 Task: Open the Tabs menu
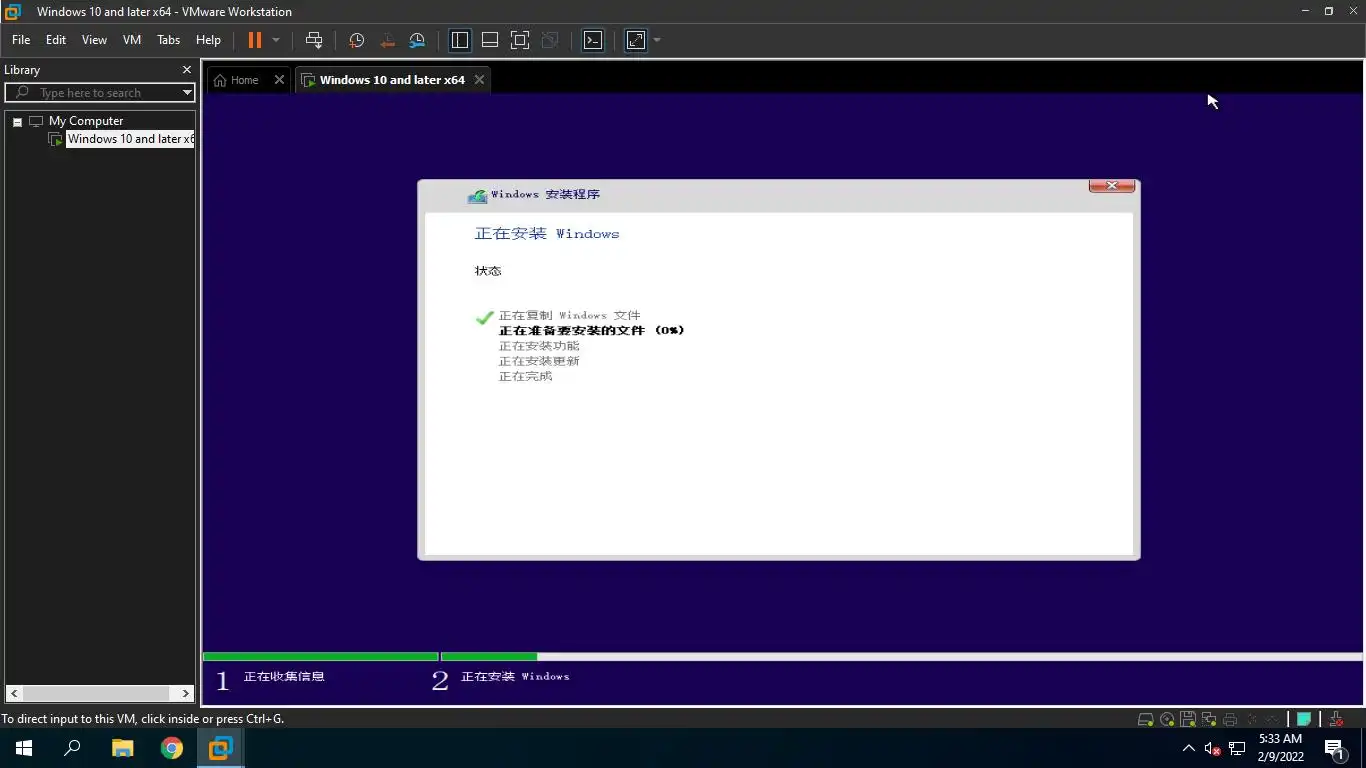click(x=169, y=40)
